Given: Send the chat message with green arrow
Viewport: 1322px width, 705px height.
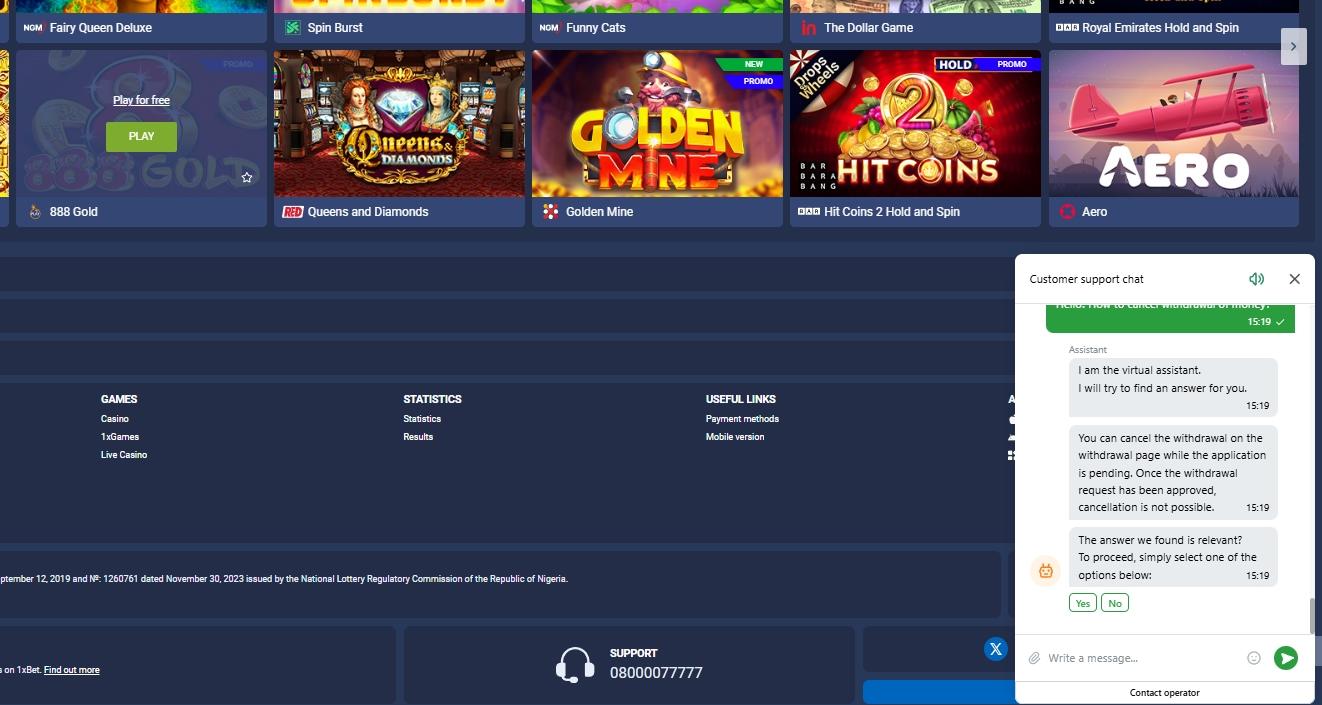Looking at the screenshot, I should [x=1286, y=658].
